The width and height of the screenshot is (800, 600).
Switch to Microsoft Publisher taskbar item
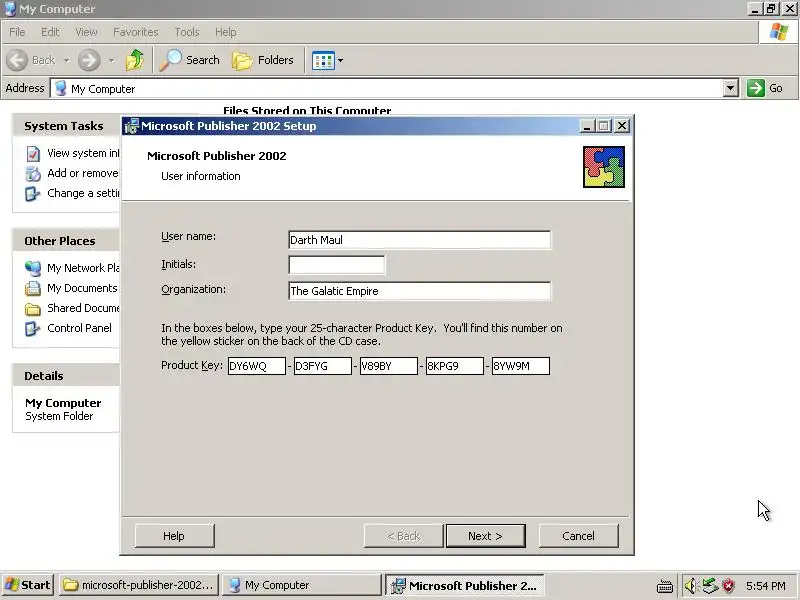click(x=465, y=585)
